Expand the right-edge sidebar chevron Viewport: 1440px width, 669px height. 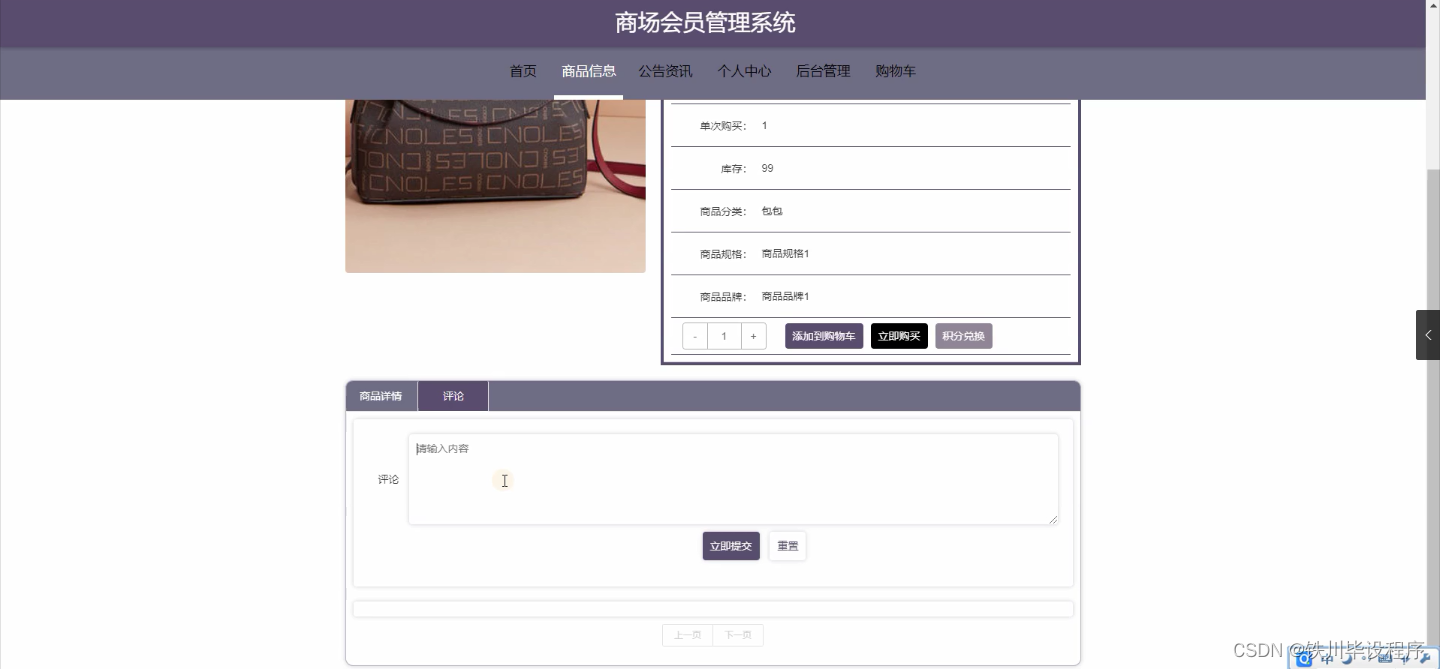(x=1428, y=335)
